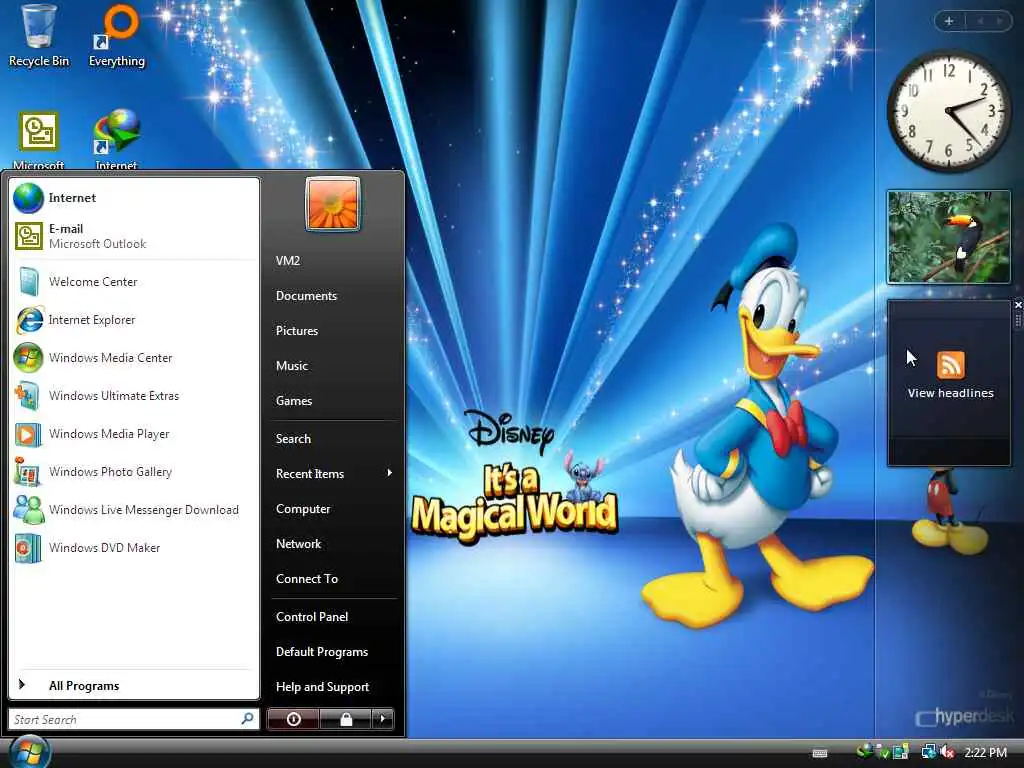Click the power button in the Start menu

(x=293, y=719)
